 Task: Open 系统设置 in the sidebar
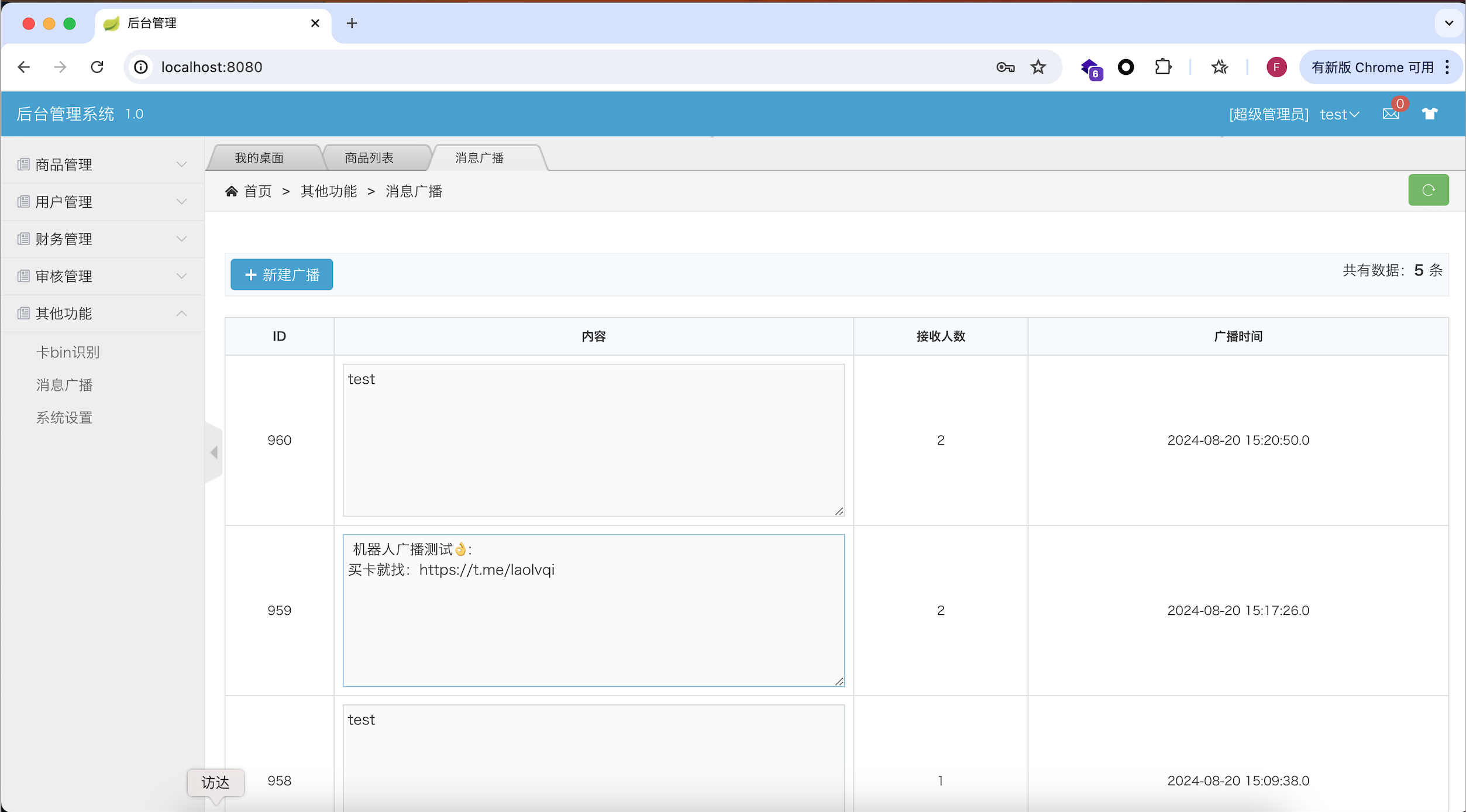tap(64, 418)
